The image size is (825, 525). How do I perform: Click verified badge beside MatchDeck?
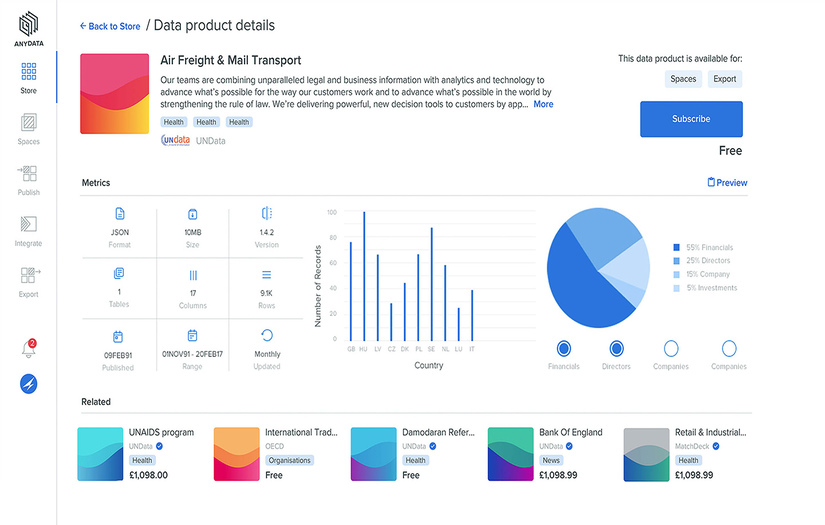pyautogui.click(x=716, y=446)
